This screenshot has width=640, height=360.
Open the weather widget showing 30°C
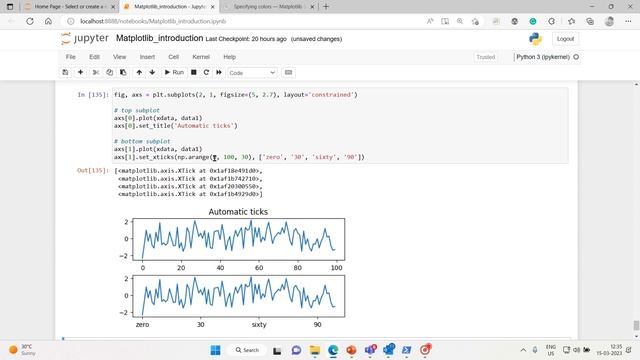(x=22, y=350)
